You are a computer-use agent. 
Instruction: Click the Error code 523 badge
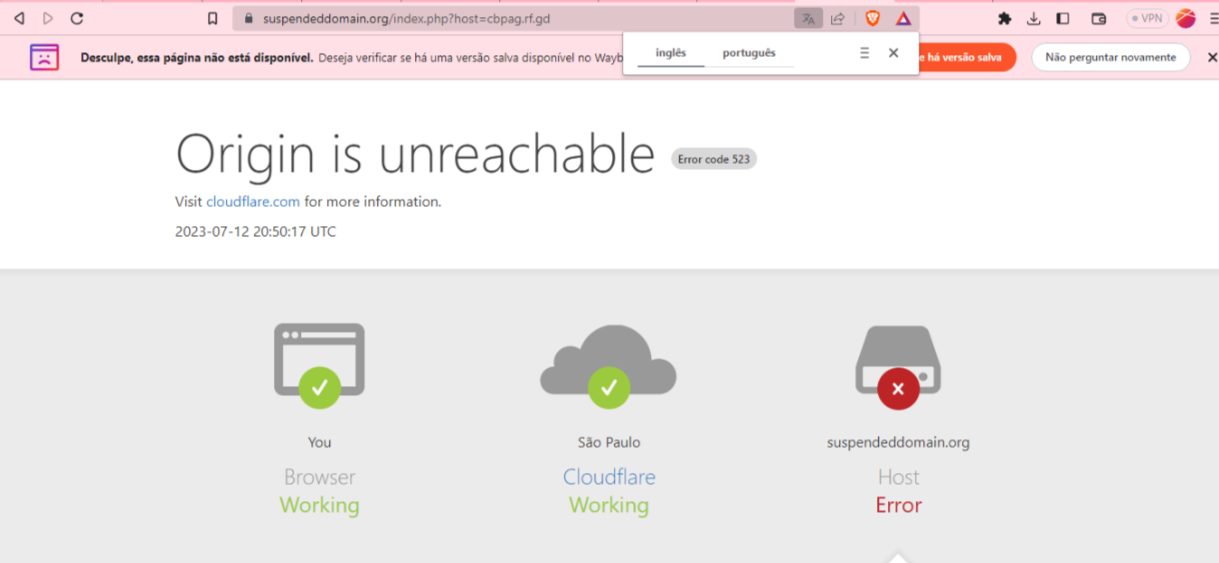point(714,159)
